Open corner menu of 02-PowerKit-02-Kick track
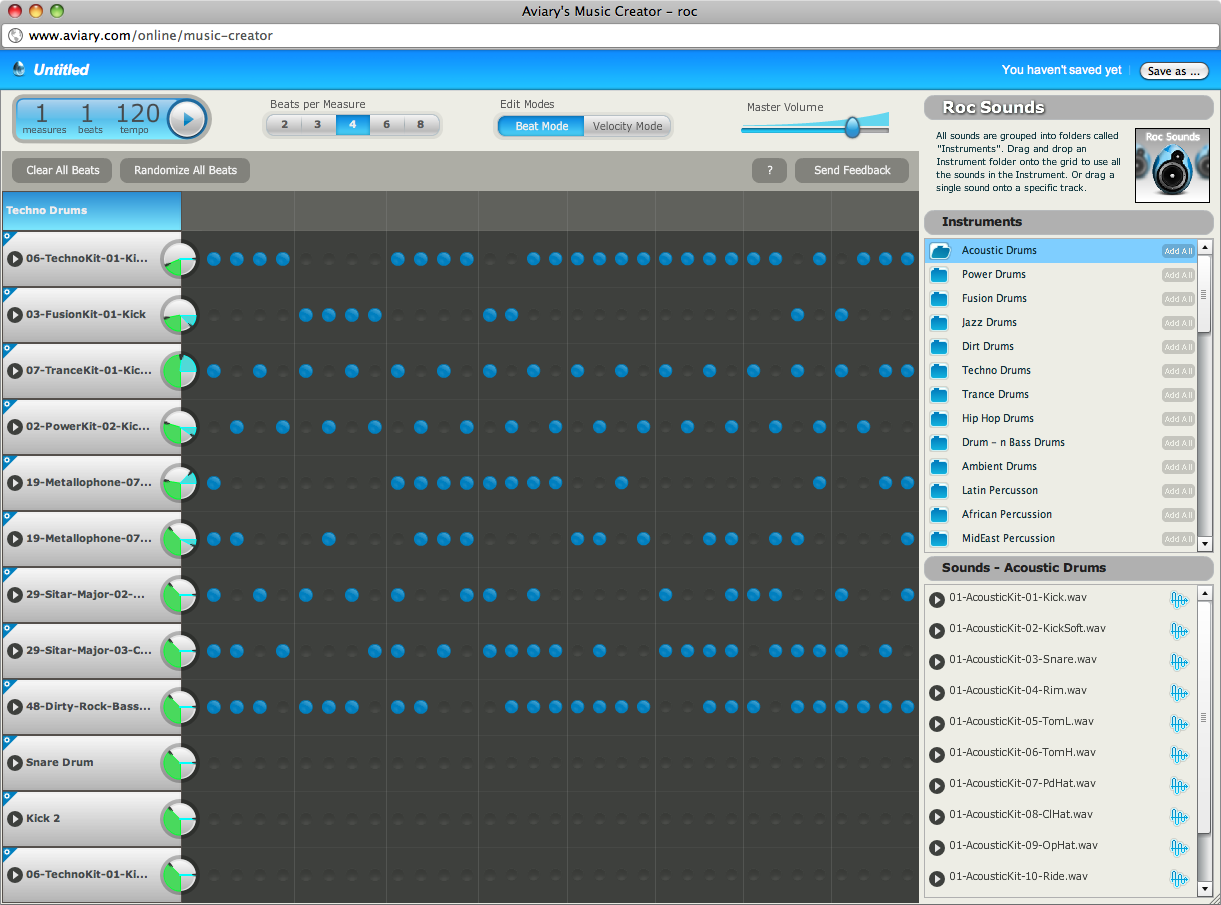The height and width of the screenshot is (905, 1221). (7, 405)
